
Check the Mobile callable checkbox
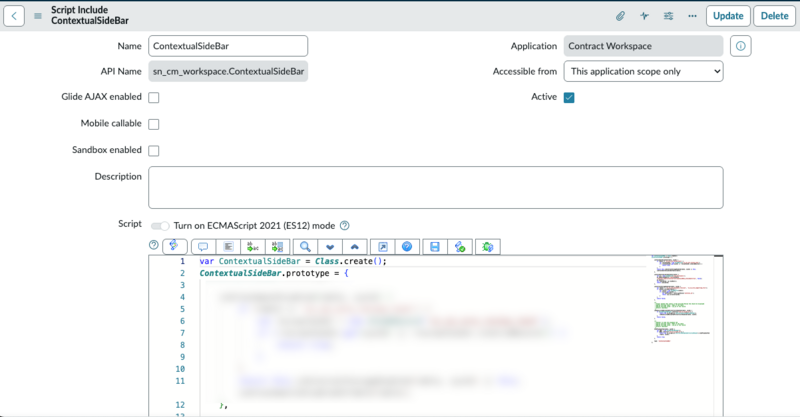tap(154, 124)
